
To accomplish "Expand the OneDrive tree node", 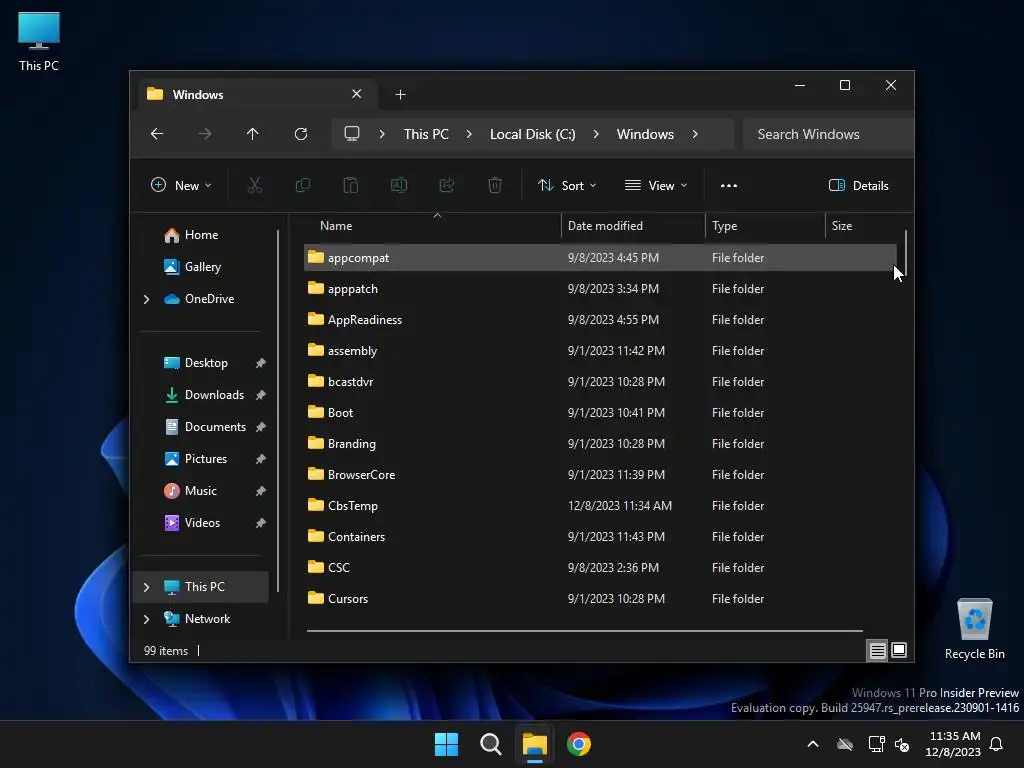I will click(146, 299).
